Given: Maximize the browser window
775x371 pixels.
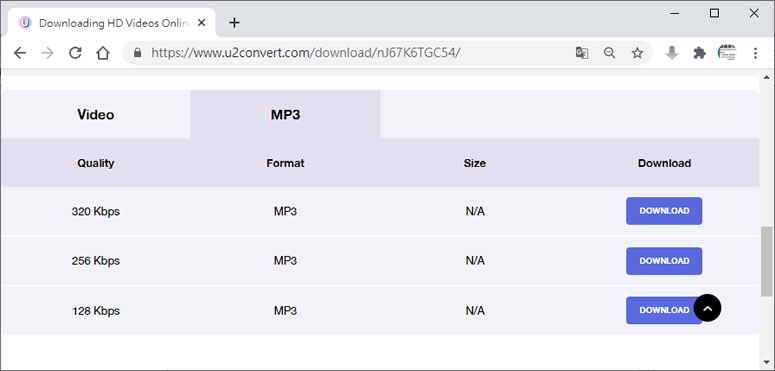Looking at the screenshot, I should 714,13.
